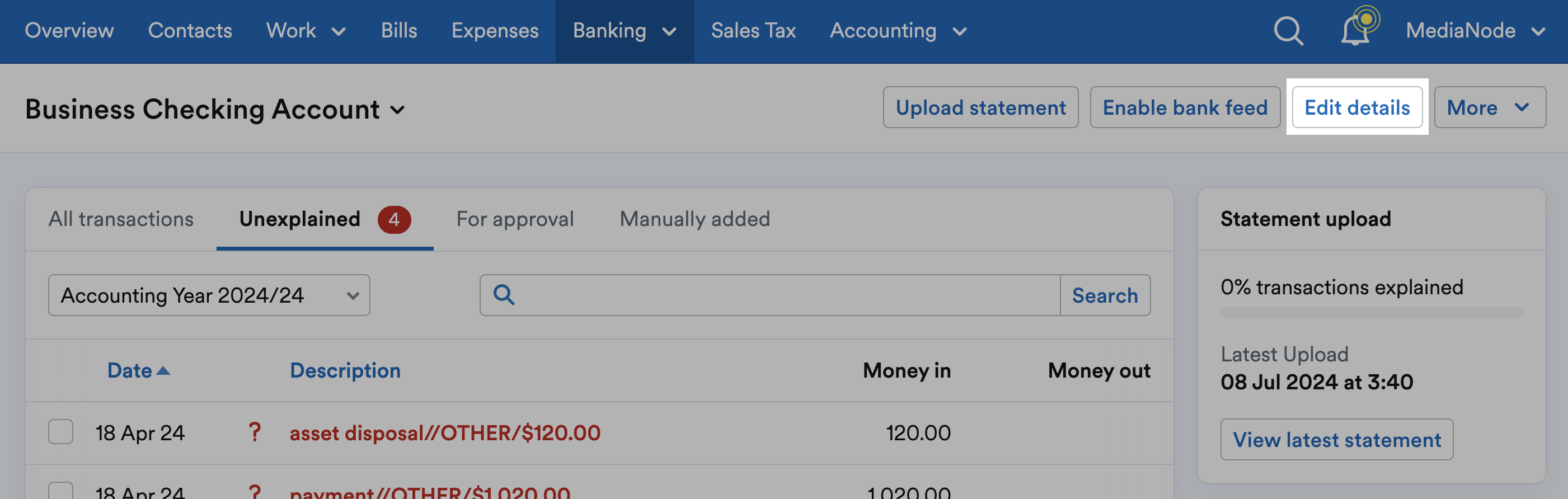The width and height of the screenshot is (1568, 499).
Task: Click the magnifier icon inside search field
Action: [504, 295]
